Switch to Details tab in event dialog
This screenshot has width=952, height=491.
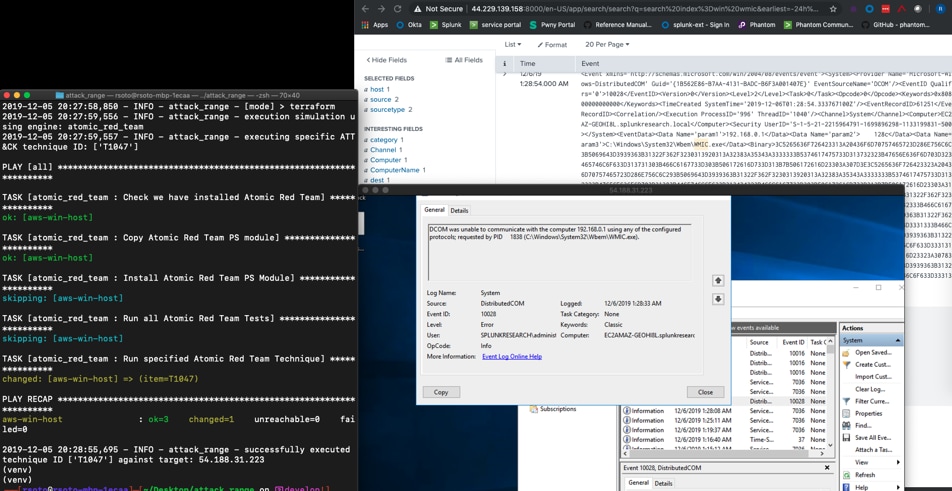tap(459, 210)
